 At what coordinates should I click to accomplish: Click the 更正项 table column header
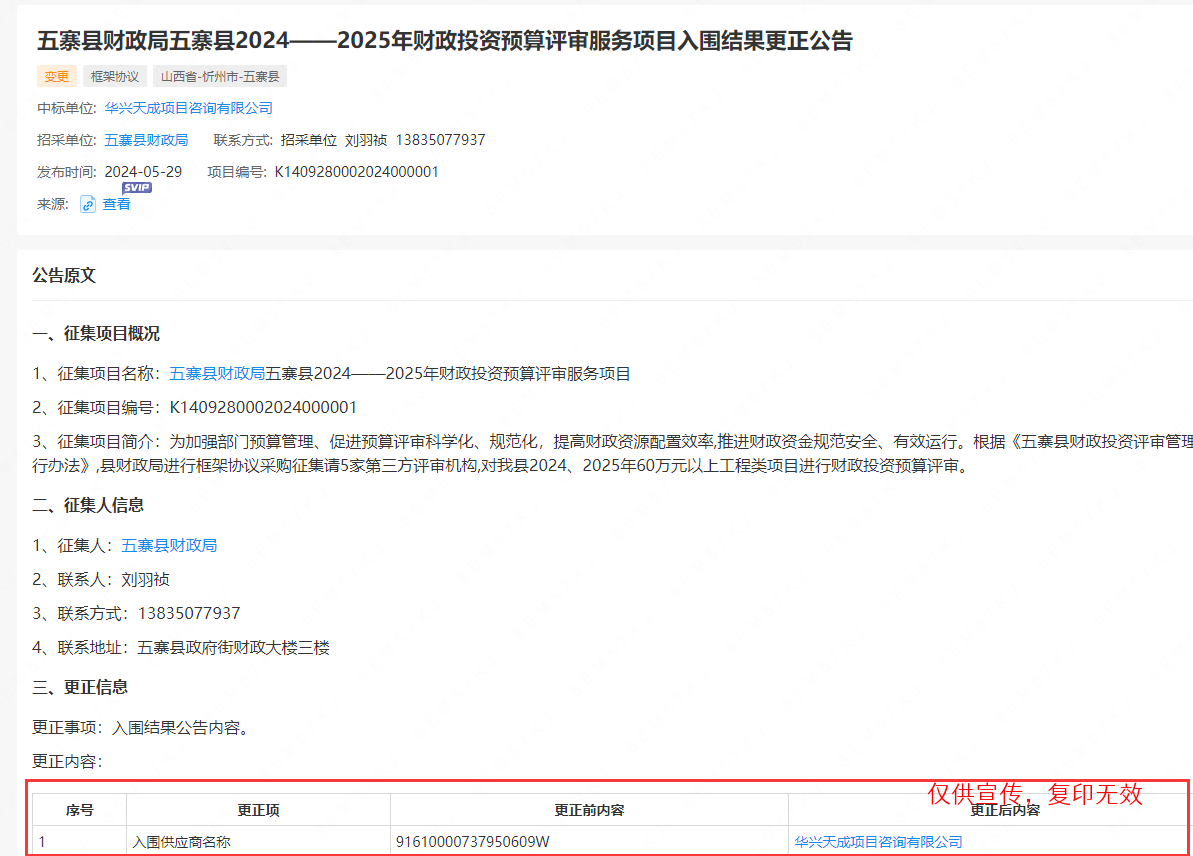click(258, 810)
